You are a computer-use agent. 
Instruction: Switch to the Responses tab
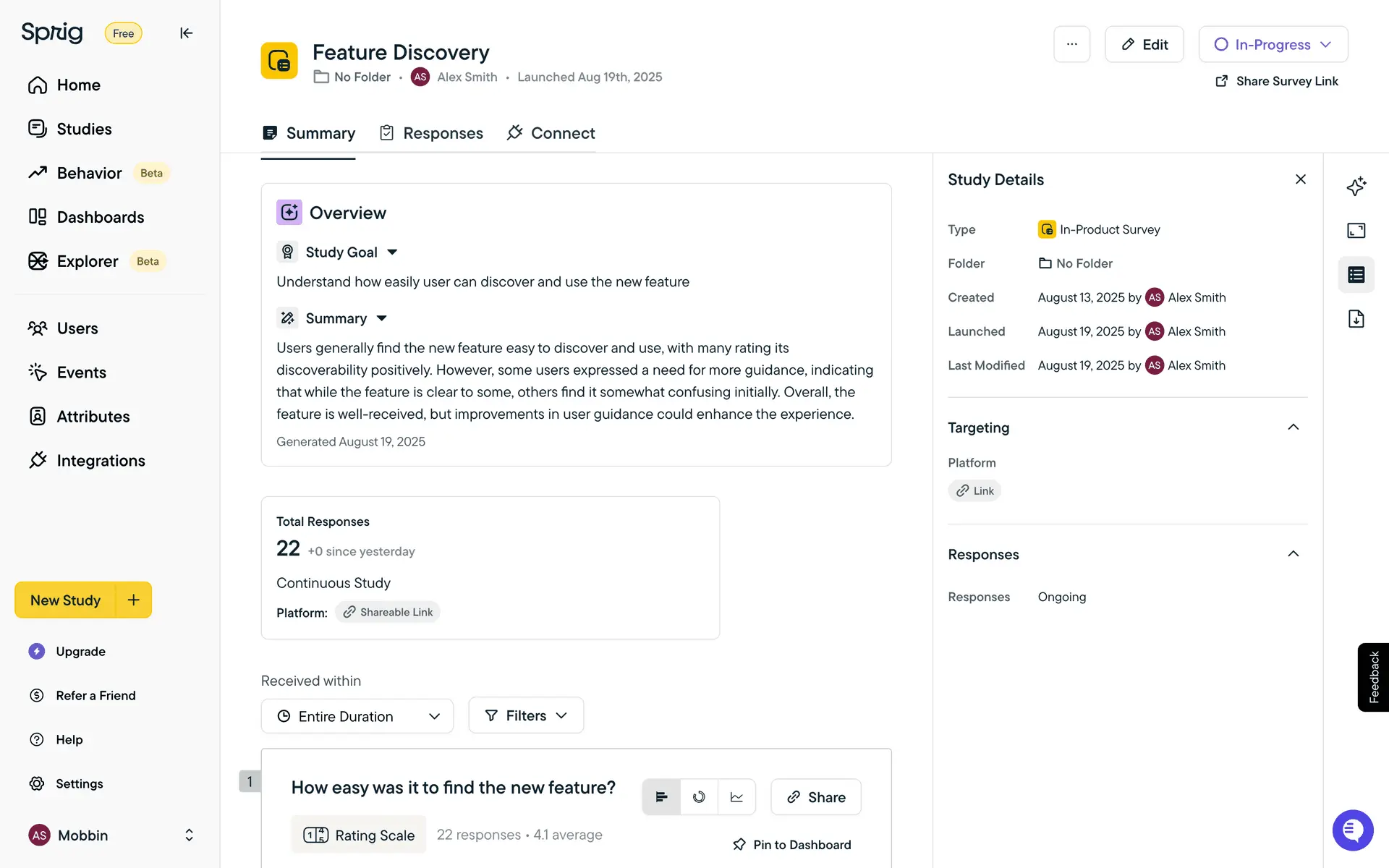(431, 133)
